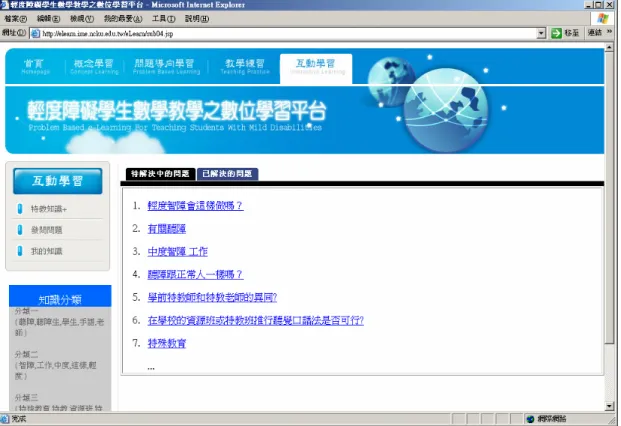Click the page scrollbar down arrow

click(609, 406)
